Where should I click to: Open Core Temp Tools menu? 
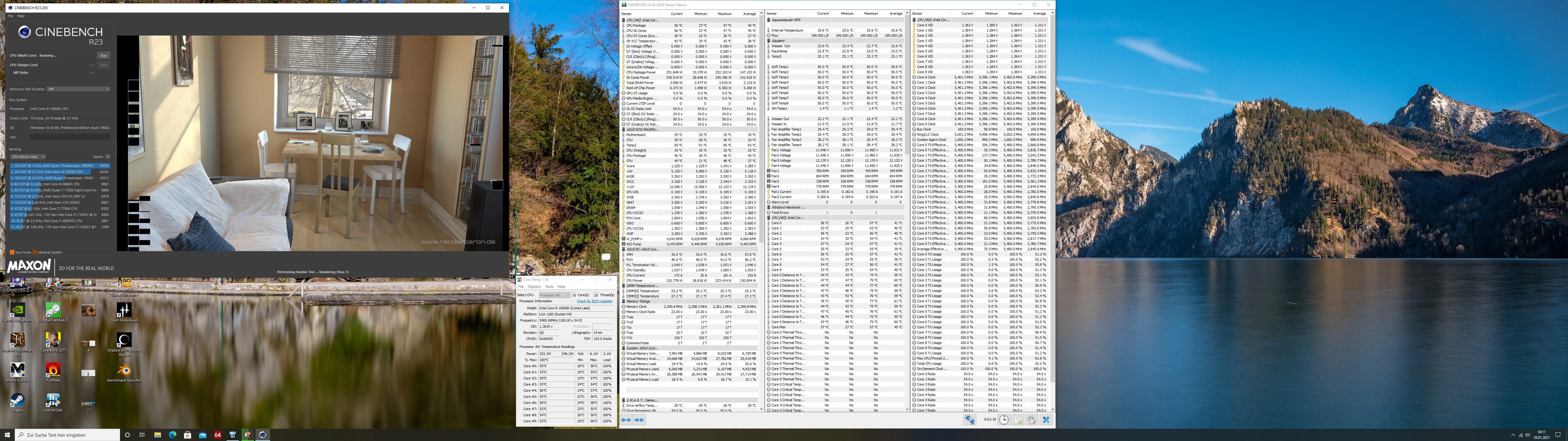coord(549,286)
